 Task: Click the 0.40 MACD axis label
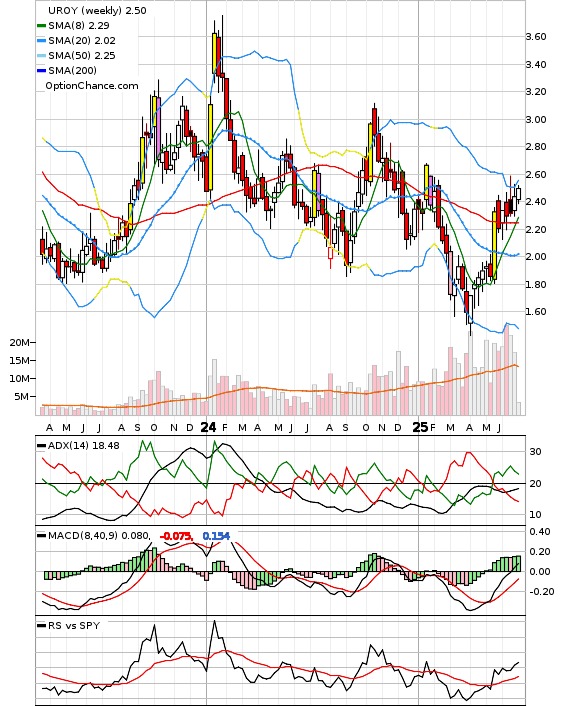[x=539, y=532]
